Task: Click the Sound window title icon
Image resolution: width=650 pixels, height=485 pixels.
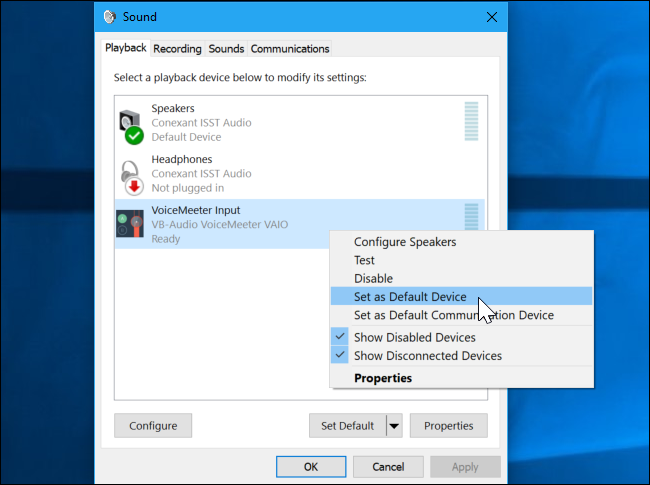Action: click(110, 17)
